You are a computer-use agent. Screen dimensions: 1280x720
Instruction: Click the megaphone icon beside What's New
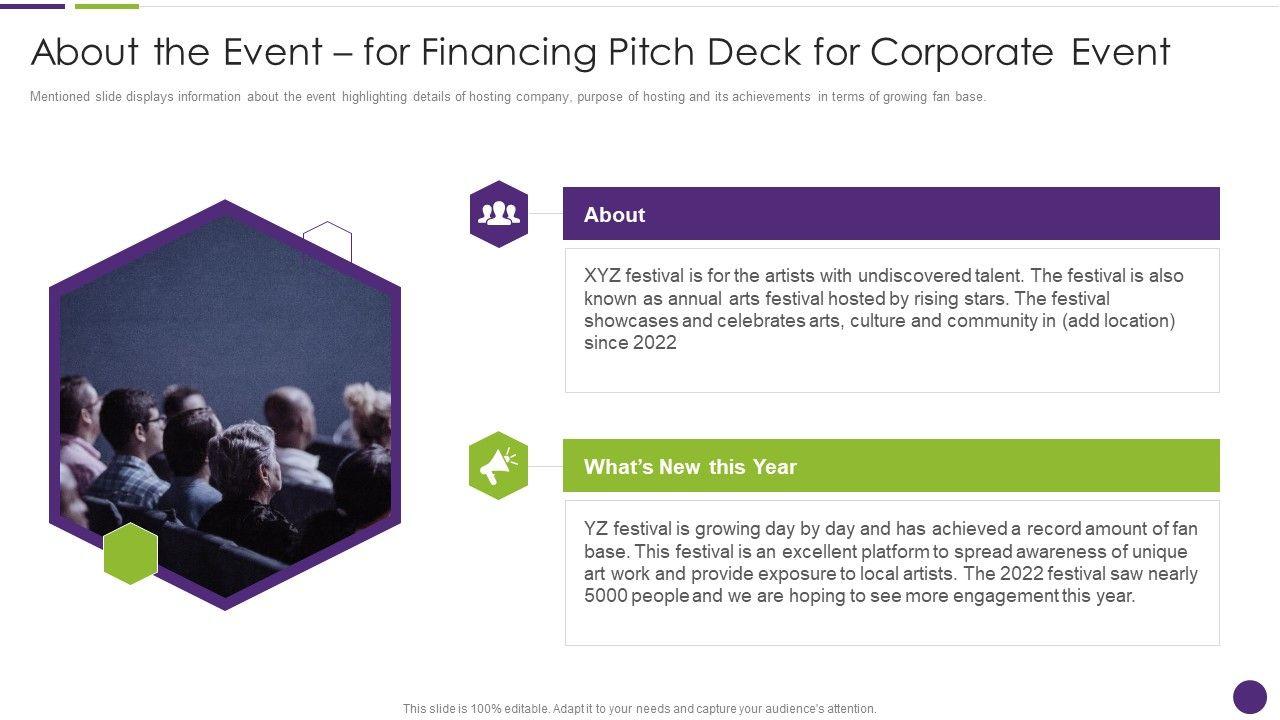[x=498, y=465]
